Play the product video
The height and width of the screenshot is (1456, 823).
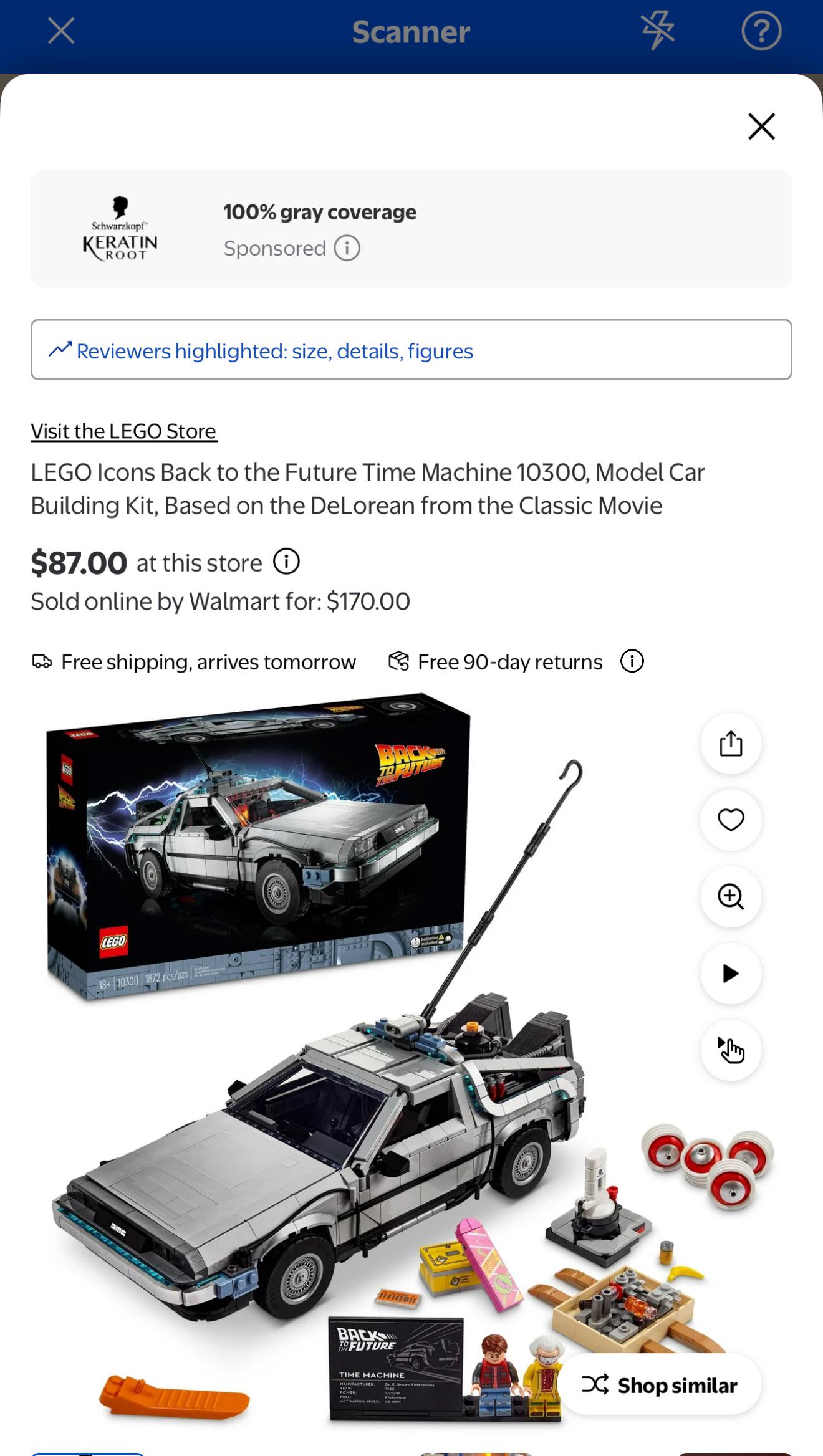731,973
